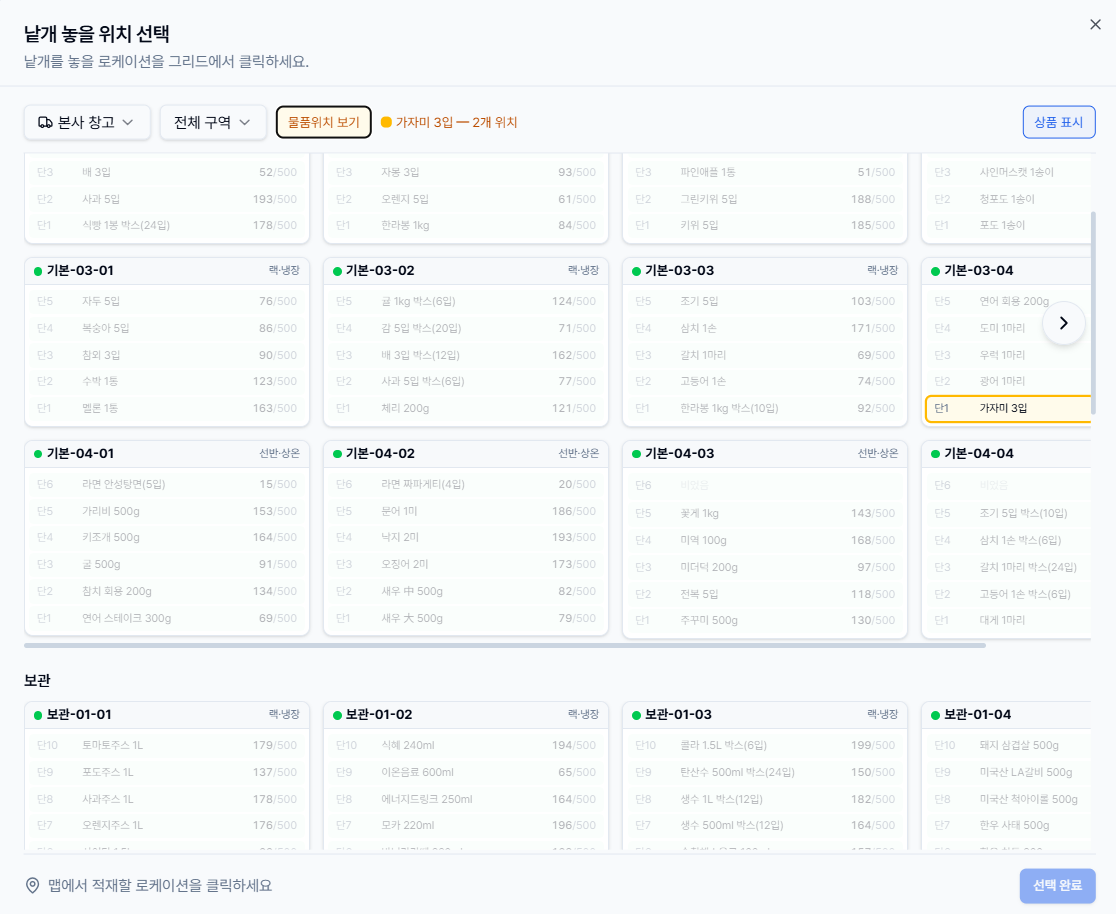Select the 귤 1kg 박스(6입) row

tap(465, 302)
